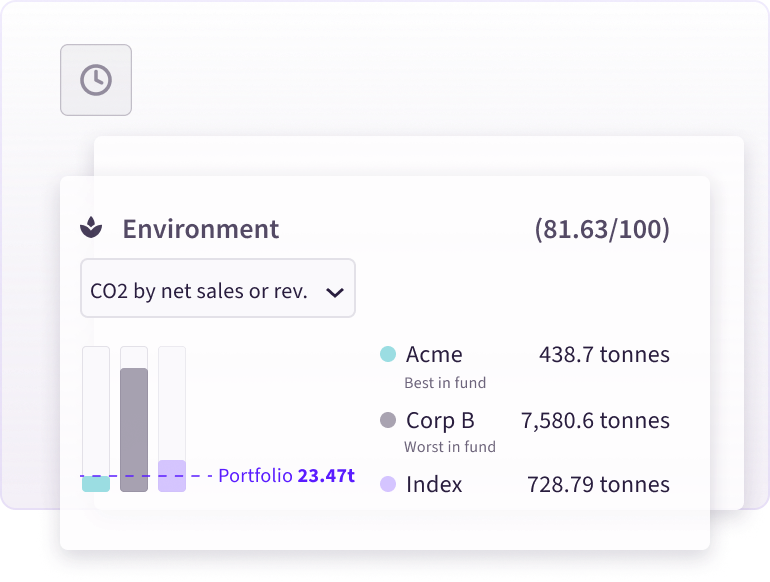Select the Index bar in chart

172,476
